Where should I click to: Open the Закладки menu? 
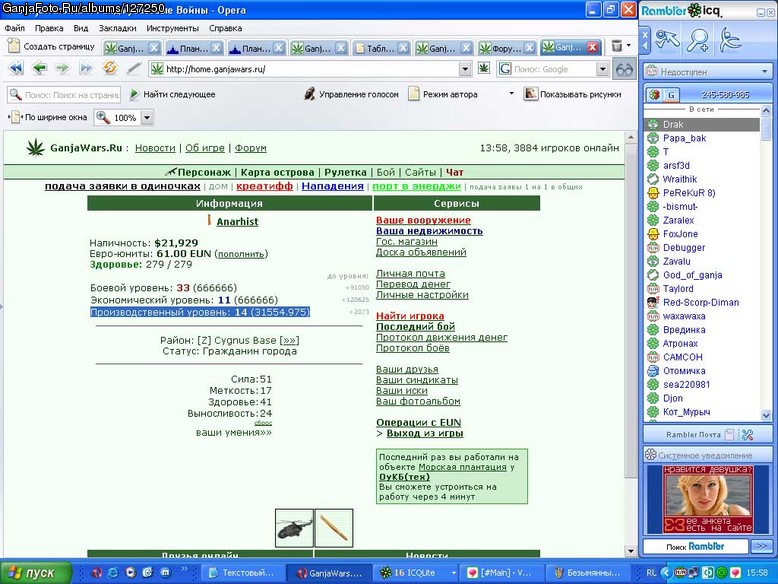(117, 28)
